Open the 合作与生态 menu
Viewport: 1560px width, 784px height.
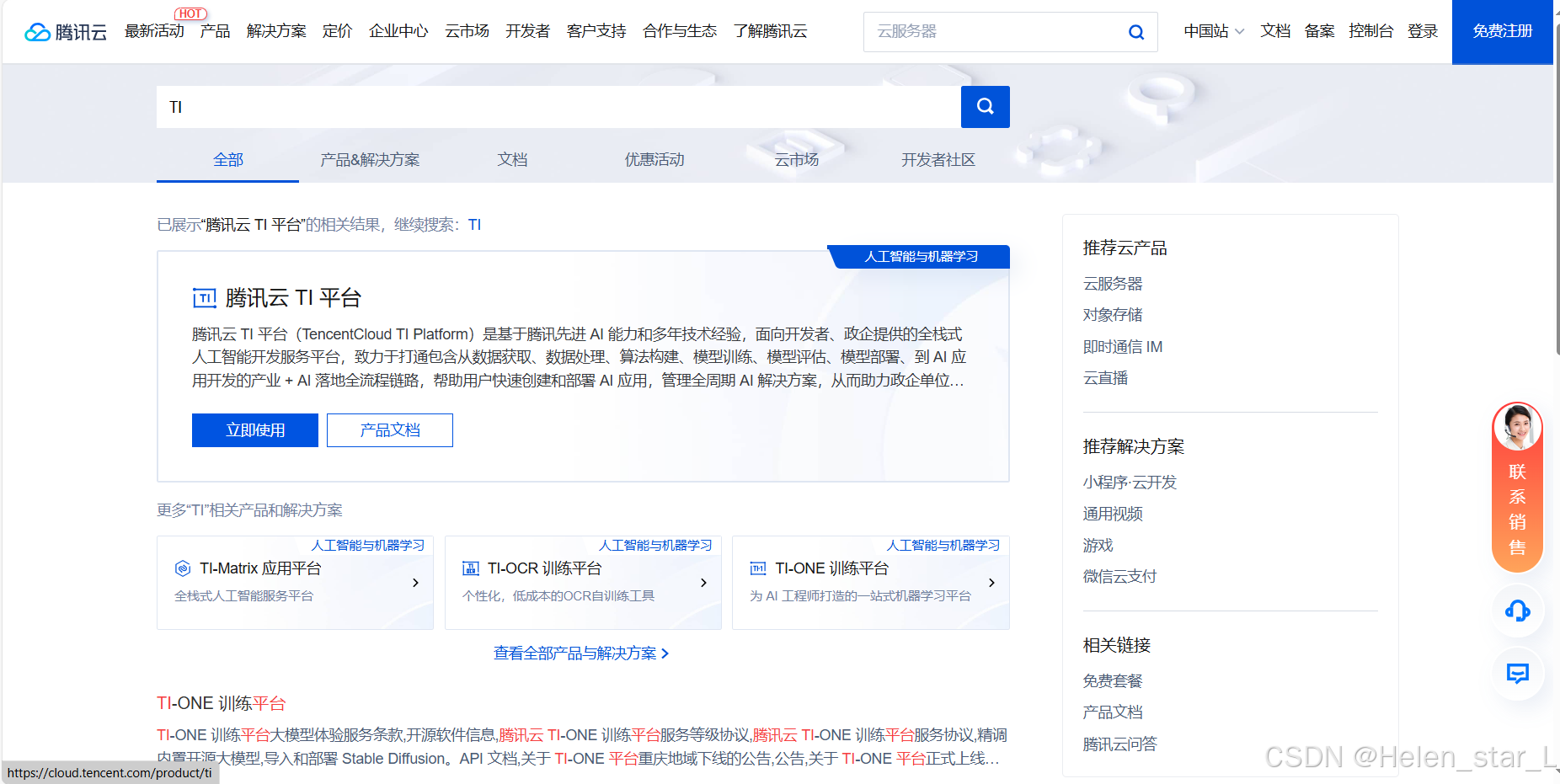coord(680,31)
